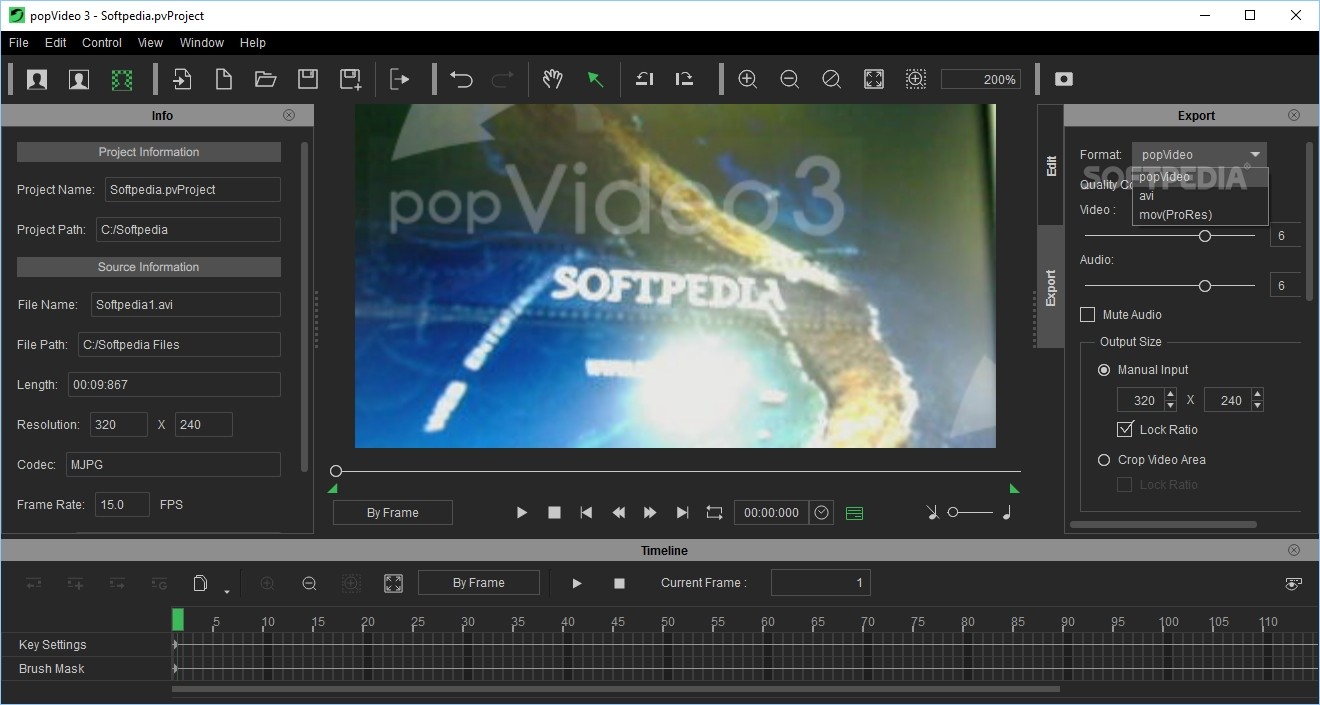
Task: Zoom out the preview with the top toolbar magnifier
Action: point(789,80)
